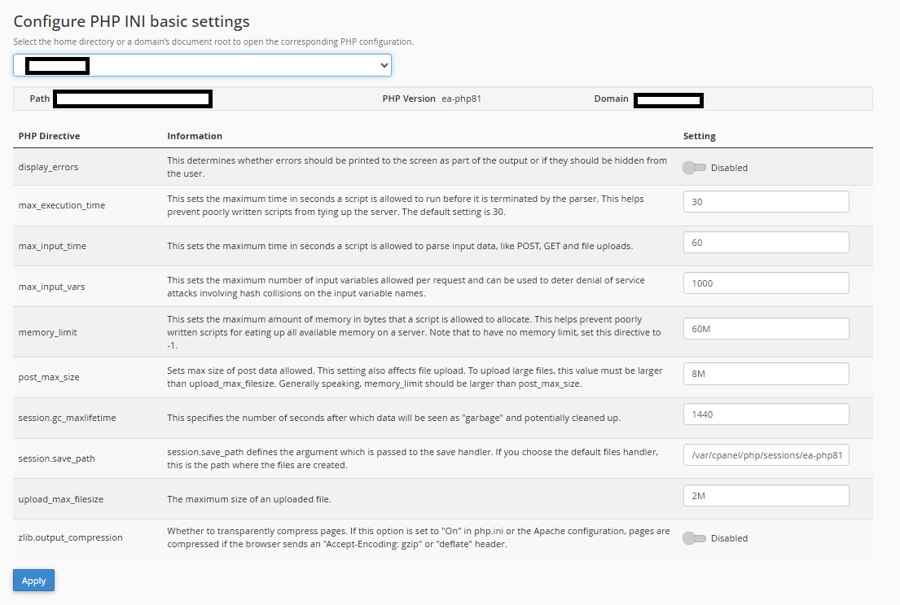Click the max_execution_time input field
Image resolution: width=900 pixels, height=605 pixels.
[x=766, y=202]
